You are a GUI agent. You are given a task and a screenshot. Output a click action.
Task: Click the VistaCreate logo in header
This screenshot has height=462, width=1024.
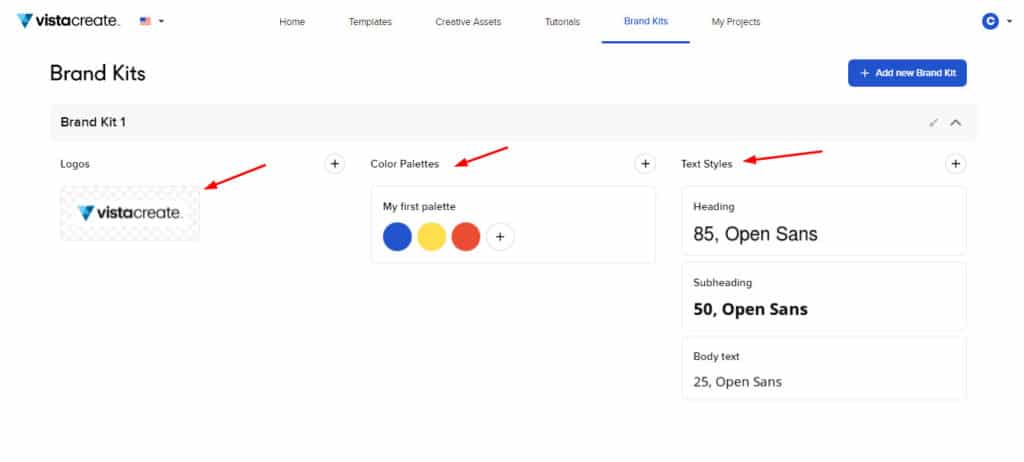[x=68, y=21]
